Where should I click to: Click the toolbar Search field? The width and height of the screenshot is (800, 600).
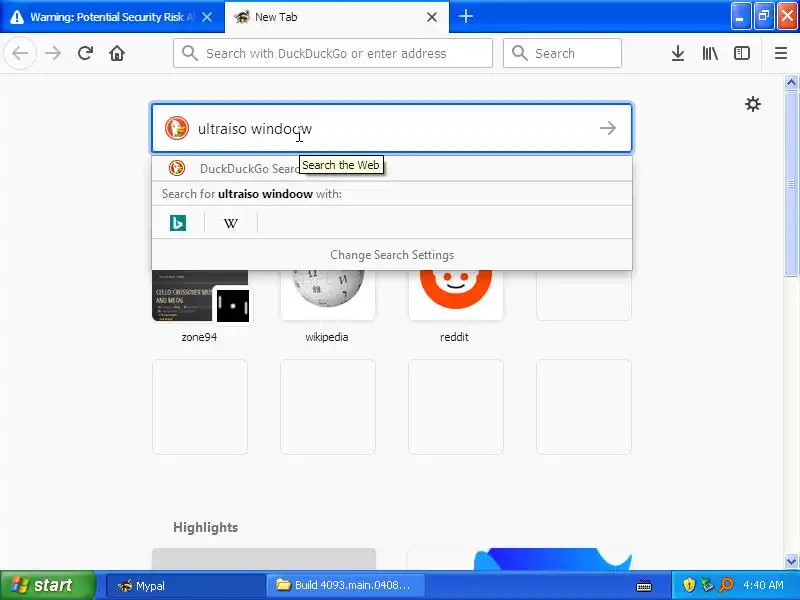click(562, 53)
